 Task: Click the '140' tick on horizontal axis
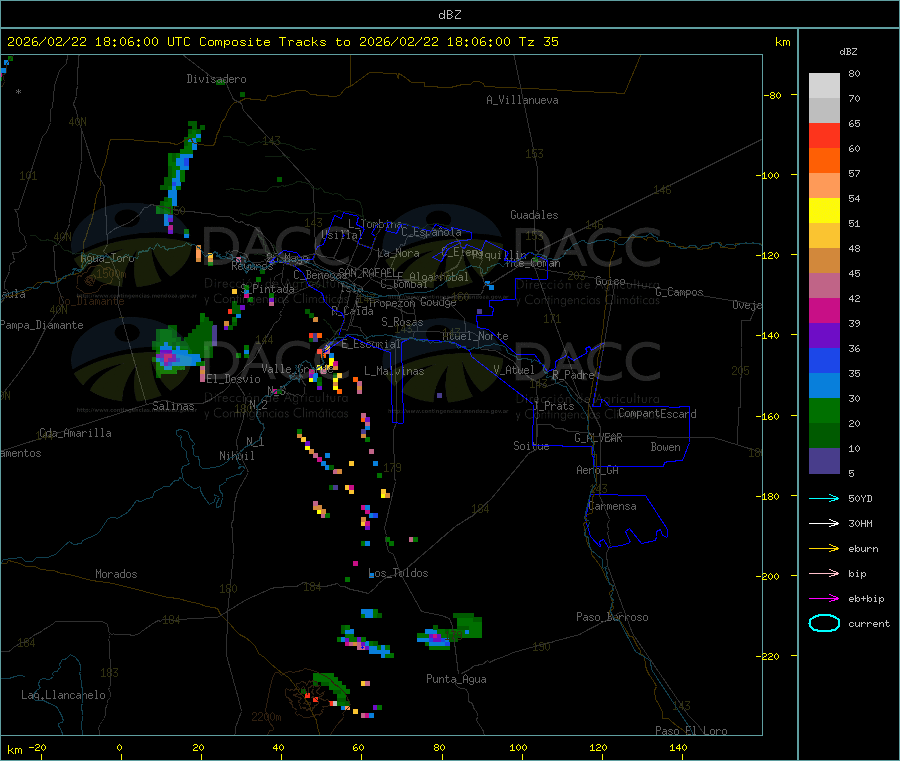click(x=678, y=747)
